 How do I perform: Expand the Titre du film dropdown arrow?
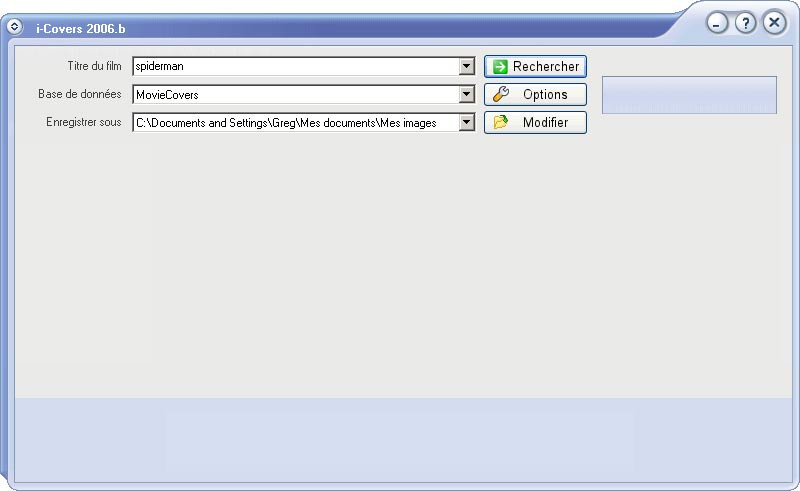[466, 66]
